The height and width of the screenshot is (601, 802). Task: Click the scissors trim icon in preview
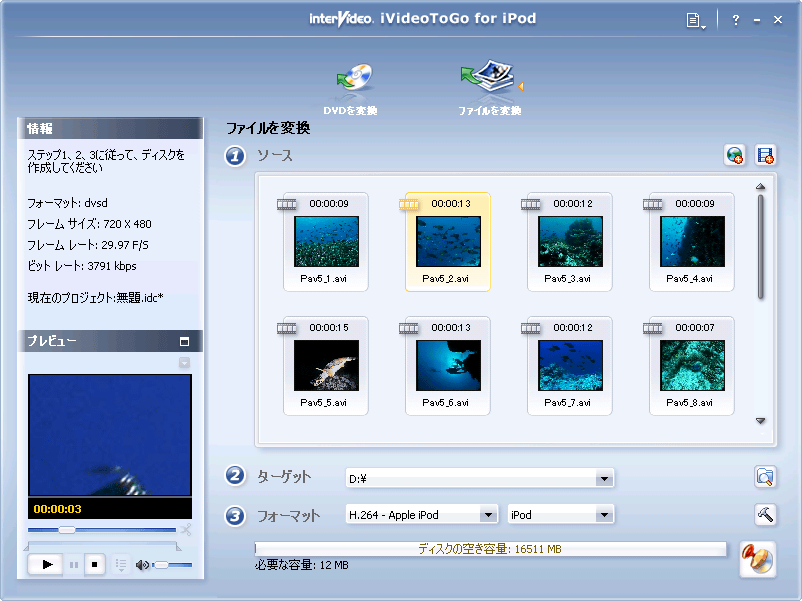pos(186,529)
